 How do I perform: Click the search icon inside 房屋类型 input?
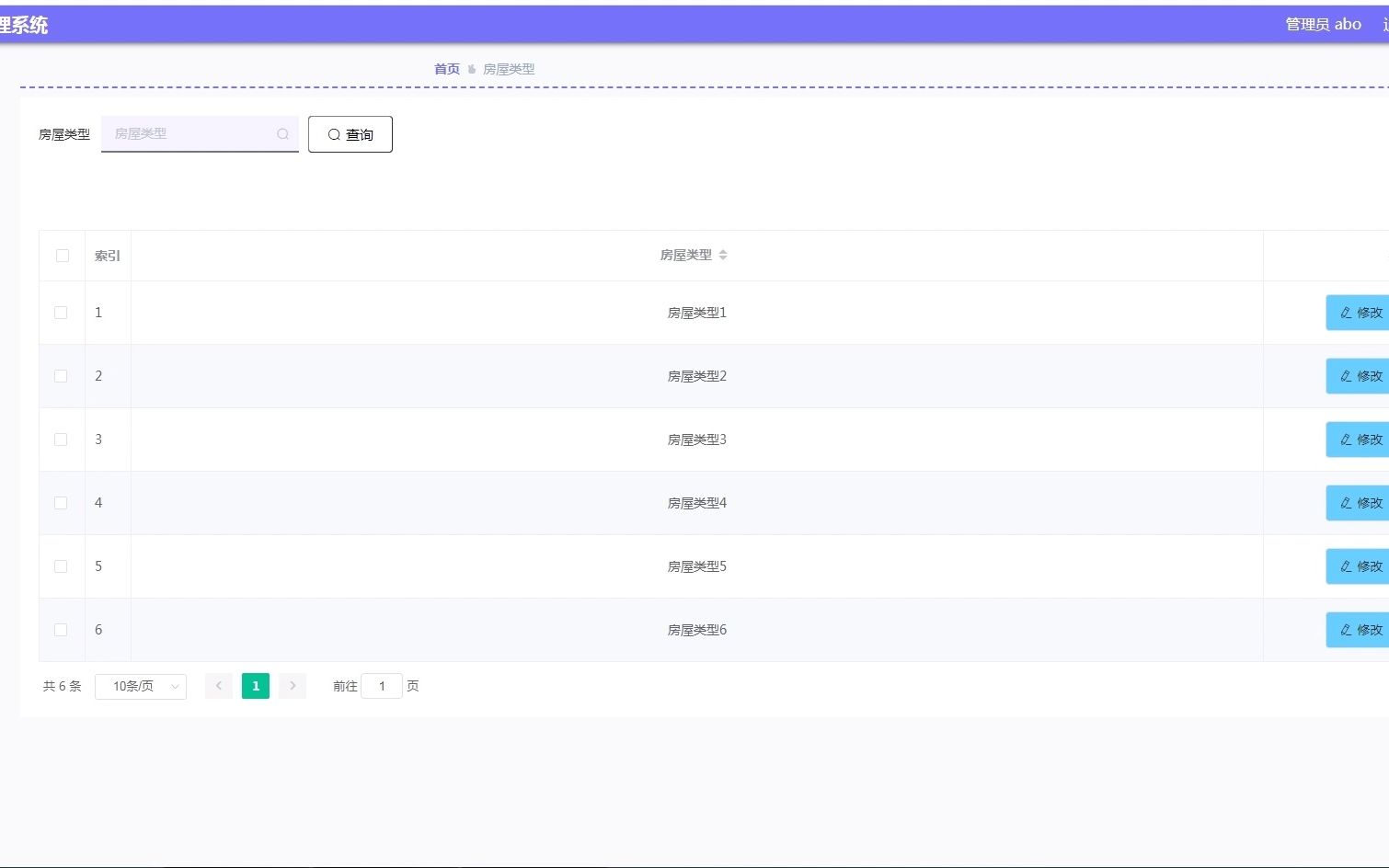[x=282, y=134]
